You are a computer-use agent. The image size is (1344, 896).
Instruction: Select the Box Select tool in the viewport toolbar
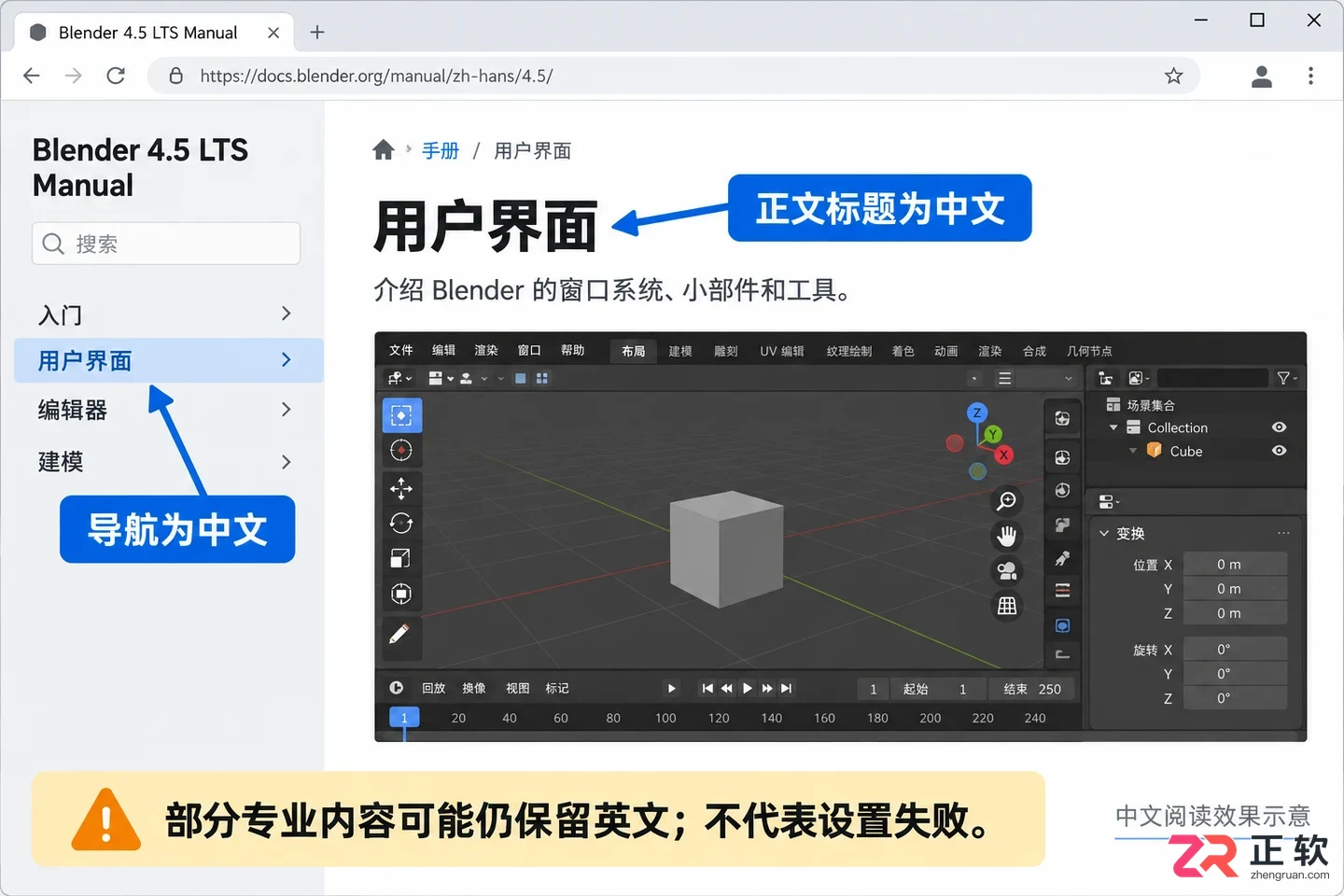401,415
